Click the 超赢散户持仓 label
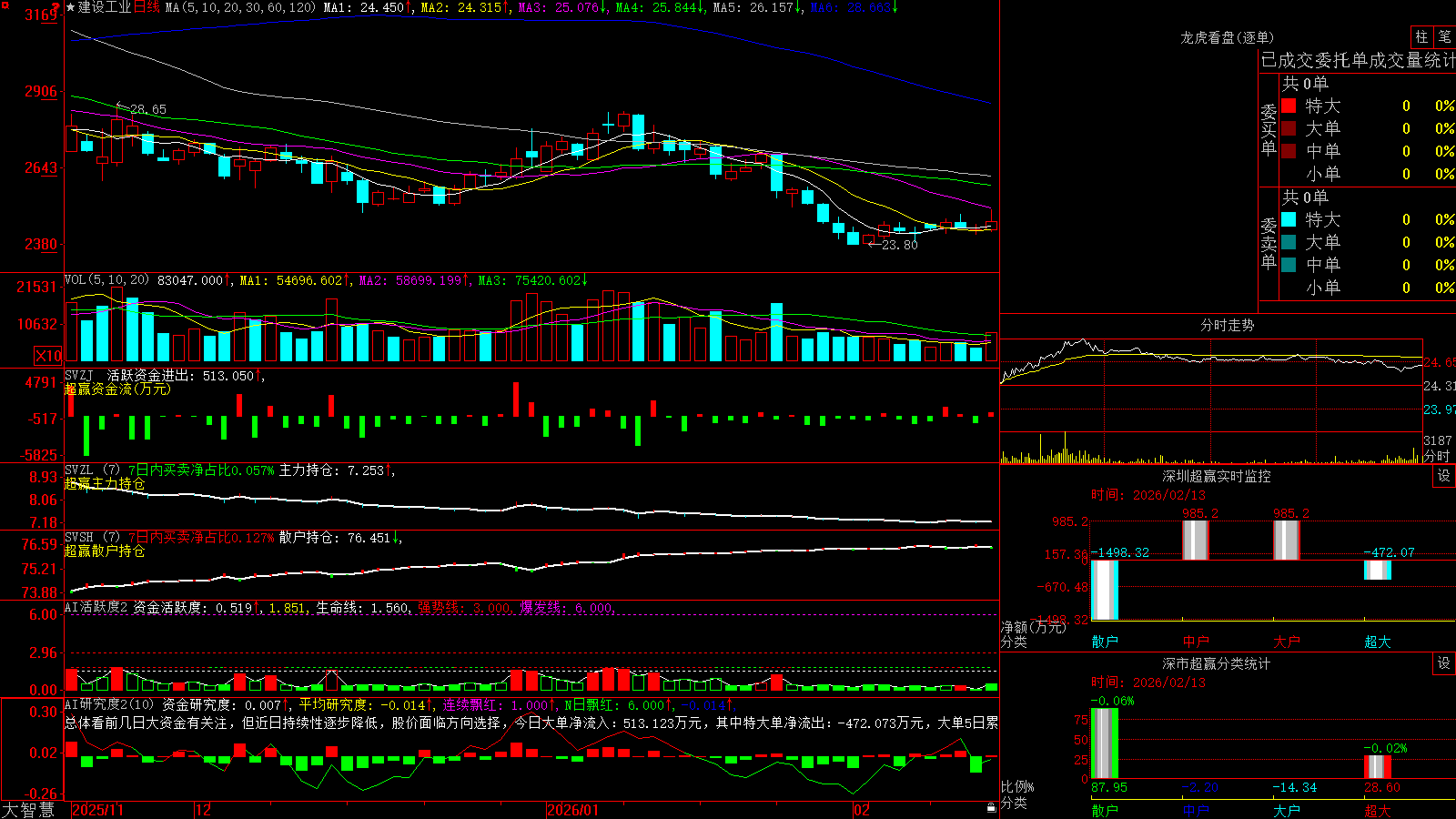1456x819 pixels. pos(105,551)
